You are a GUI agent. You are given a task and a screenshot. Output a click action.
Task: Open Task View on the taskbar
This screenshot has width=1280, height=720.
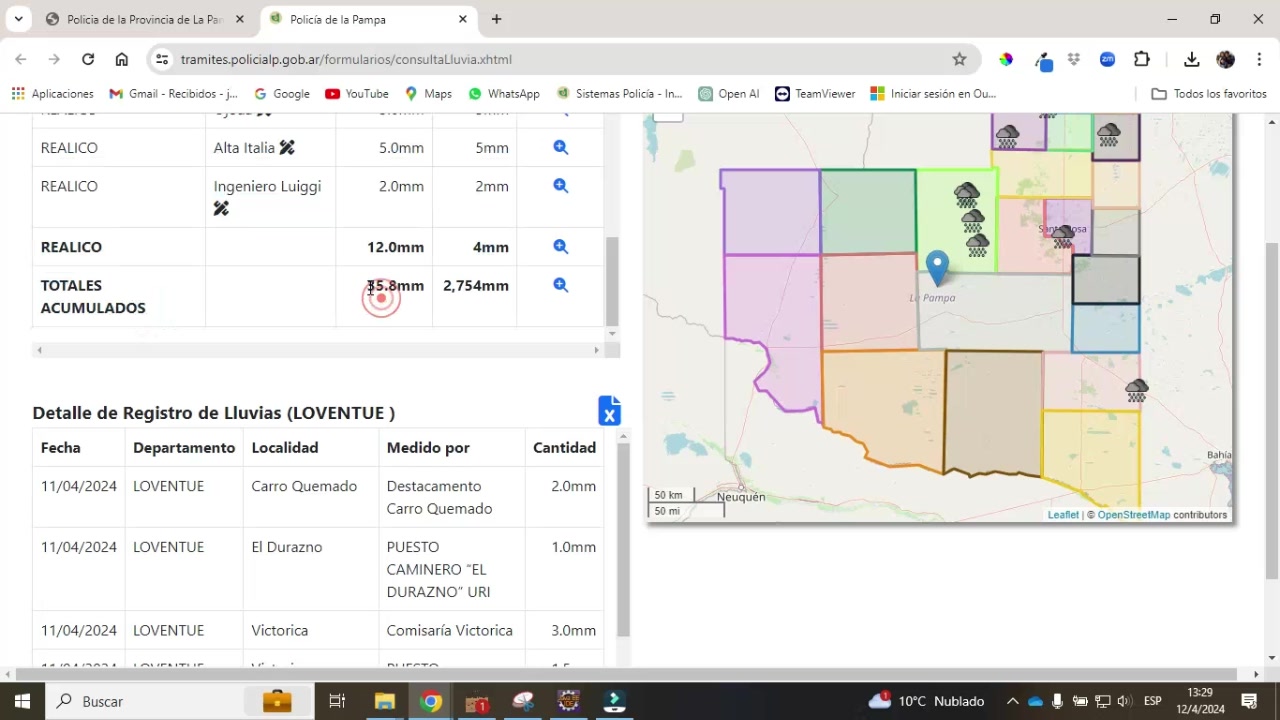337,701
